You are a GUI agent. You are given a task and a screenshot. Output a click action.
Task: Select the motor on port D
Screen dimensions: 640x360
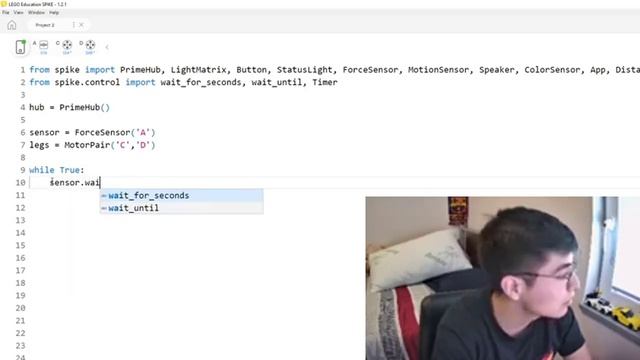pos(90,47)
